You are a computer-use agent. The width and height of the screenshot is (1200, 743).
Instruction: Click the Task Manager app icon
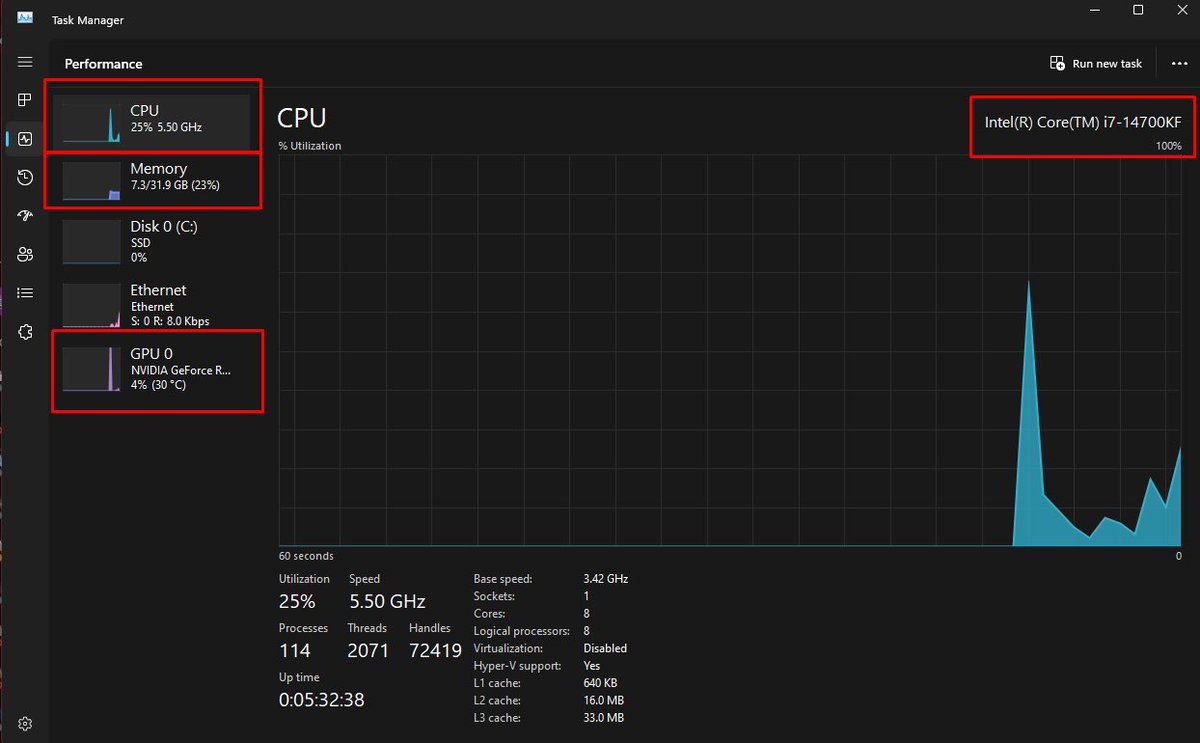[25, 19]
